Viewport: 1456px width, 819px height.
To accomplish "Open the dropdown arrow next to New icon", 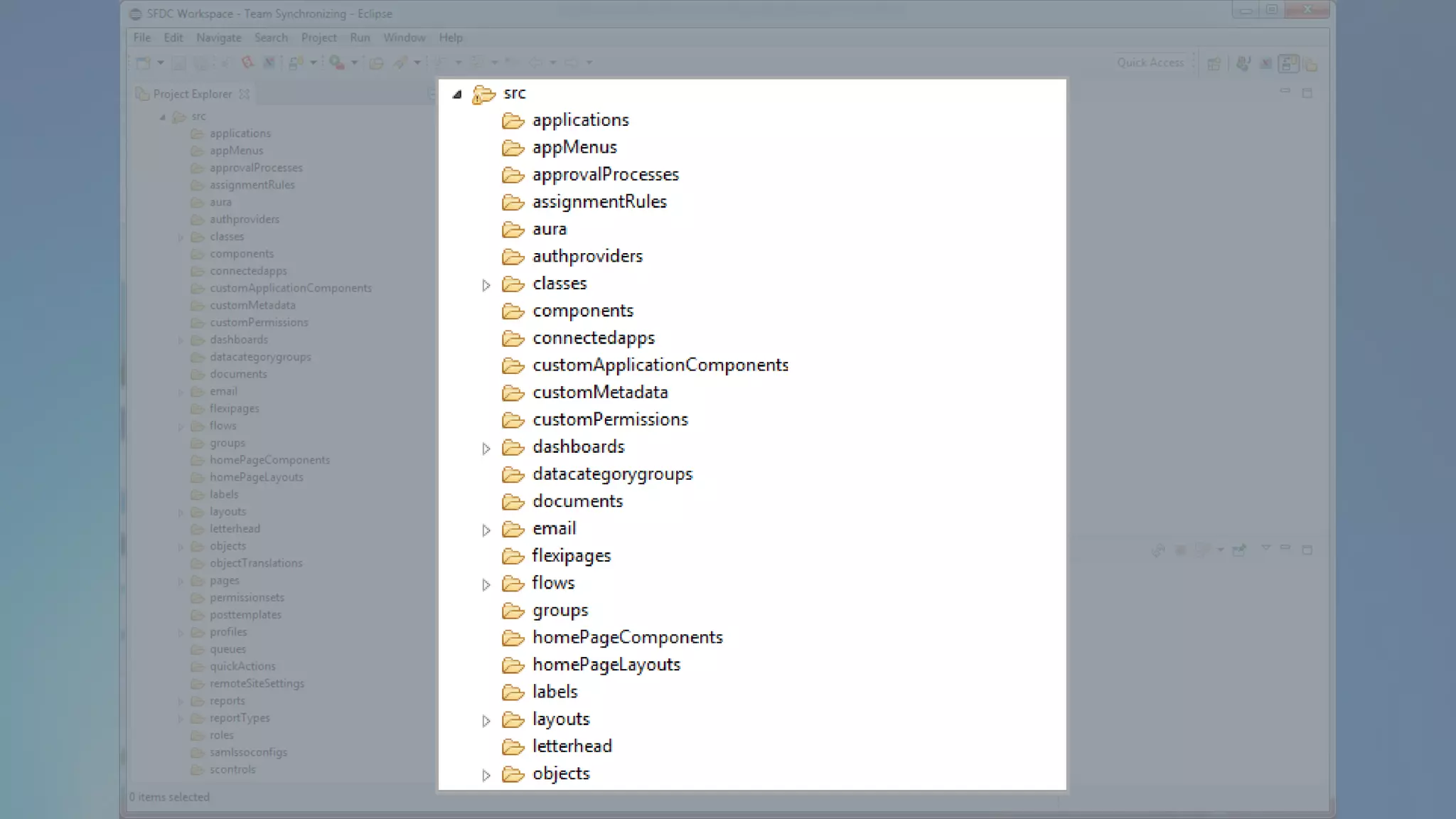I will click(161, 63).
